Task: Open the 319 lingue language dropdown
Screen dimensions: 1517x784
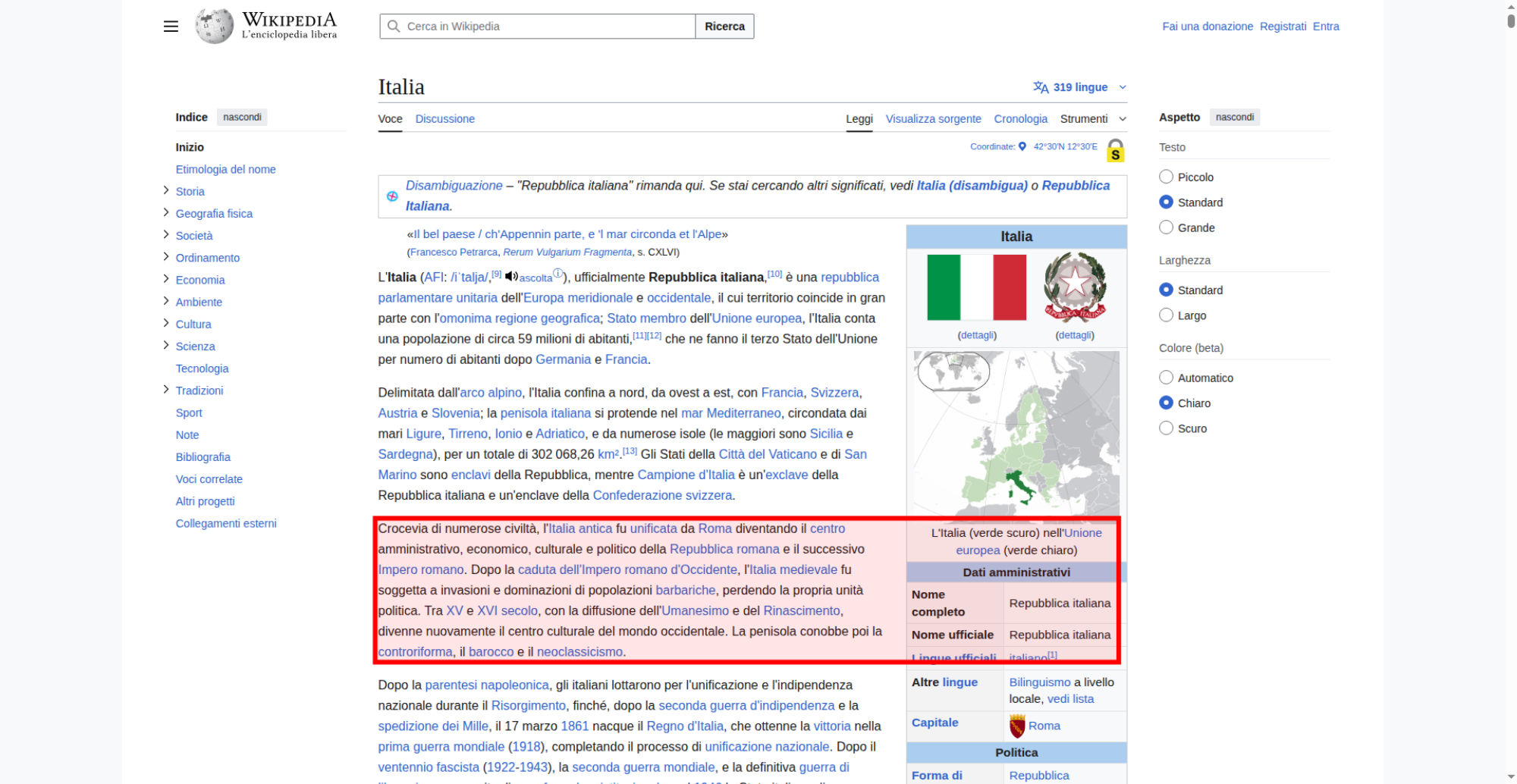Action: tap(1079, 87)
